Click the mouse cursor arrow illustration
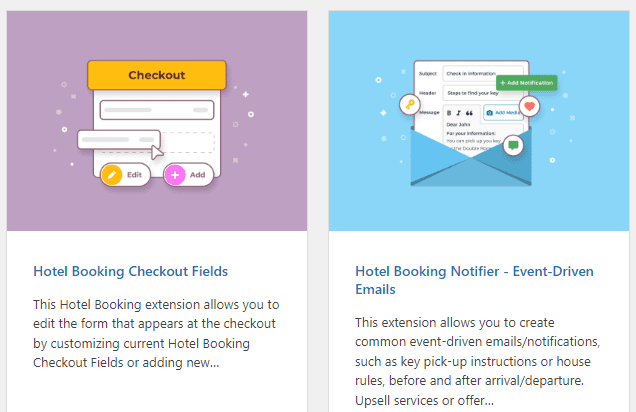 [x=155, y=151]
